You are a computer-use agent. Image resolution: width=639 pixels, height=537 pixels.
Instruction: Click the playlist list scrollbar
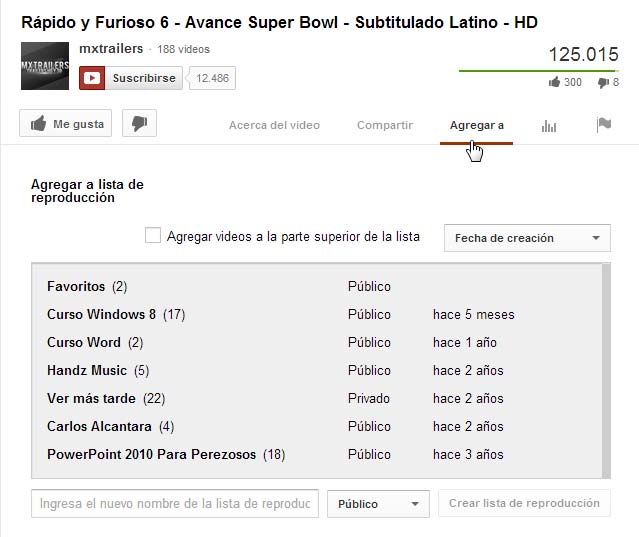pyautogui.click(x=604, y=370)
